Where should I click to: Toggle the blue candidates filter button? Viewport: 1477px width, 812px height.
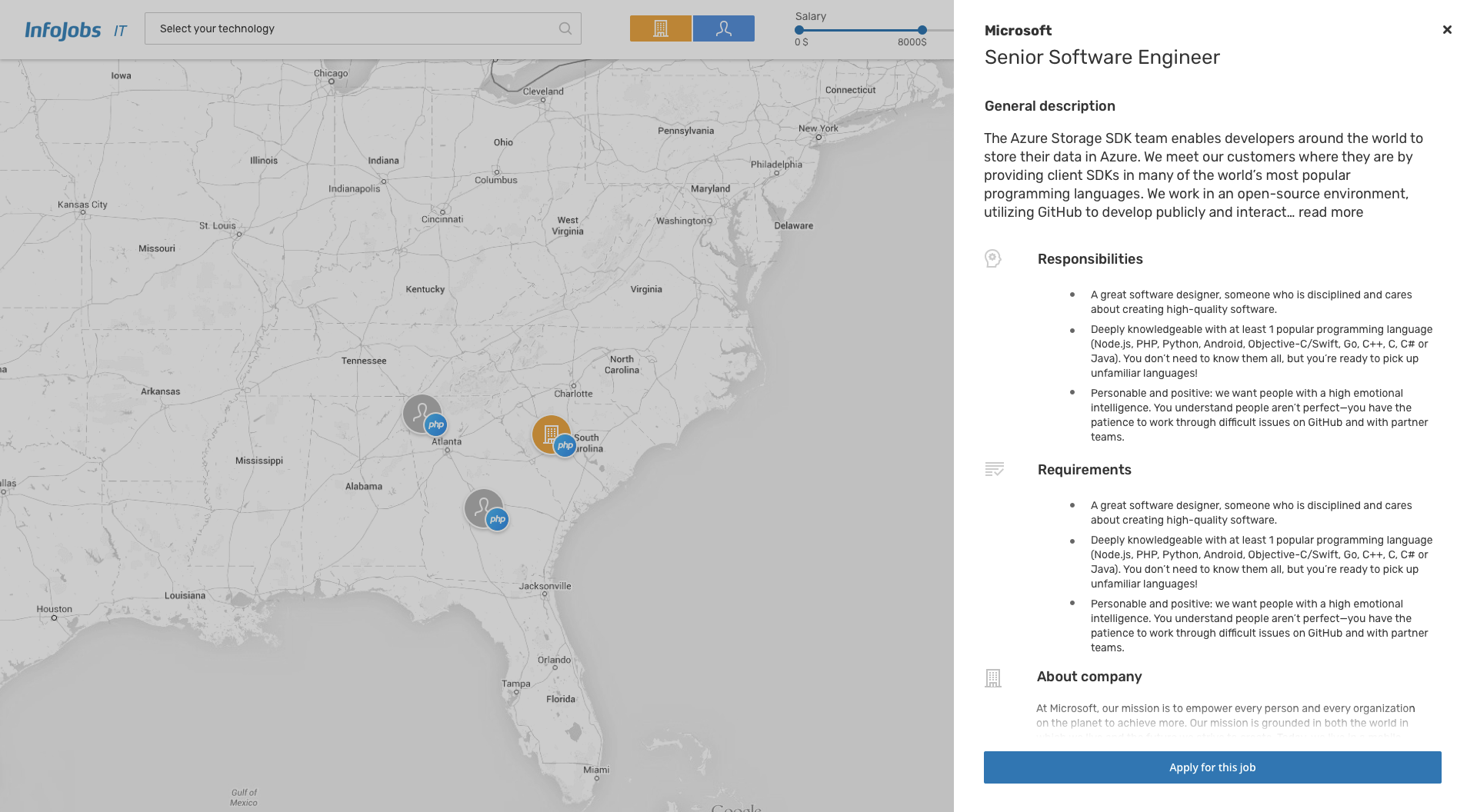pyautogui.click(x=724, y=28)
